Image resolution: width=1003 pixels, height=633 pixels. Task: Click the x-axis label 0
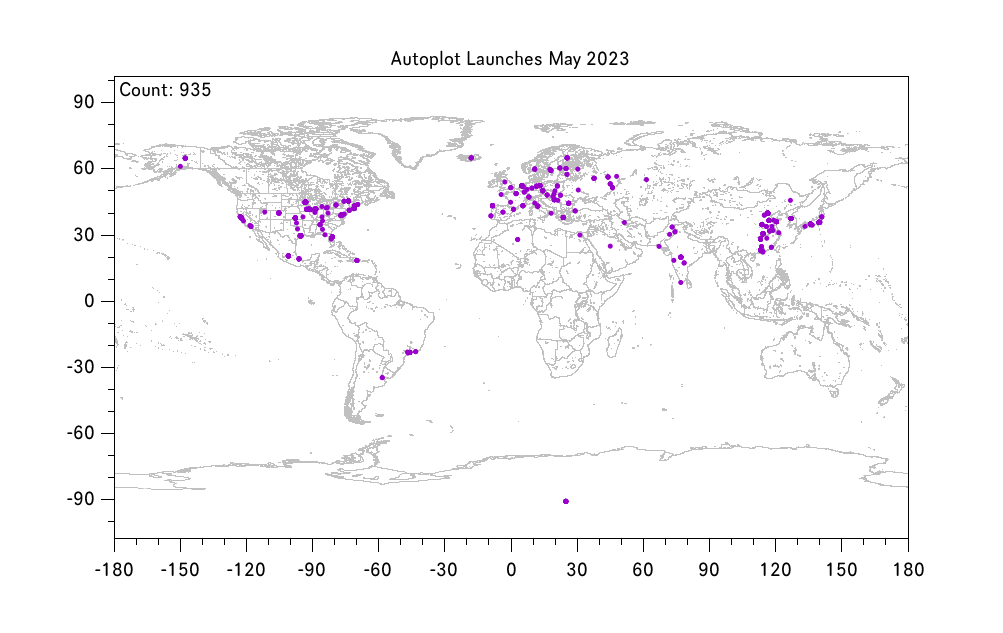[511, 570]
